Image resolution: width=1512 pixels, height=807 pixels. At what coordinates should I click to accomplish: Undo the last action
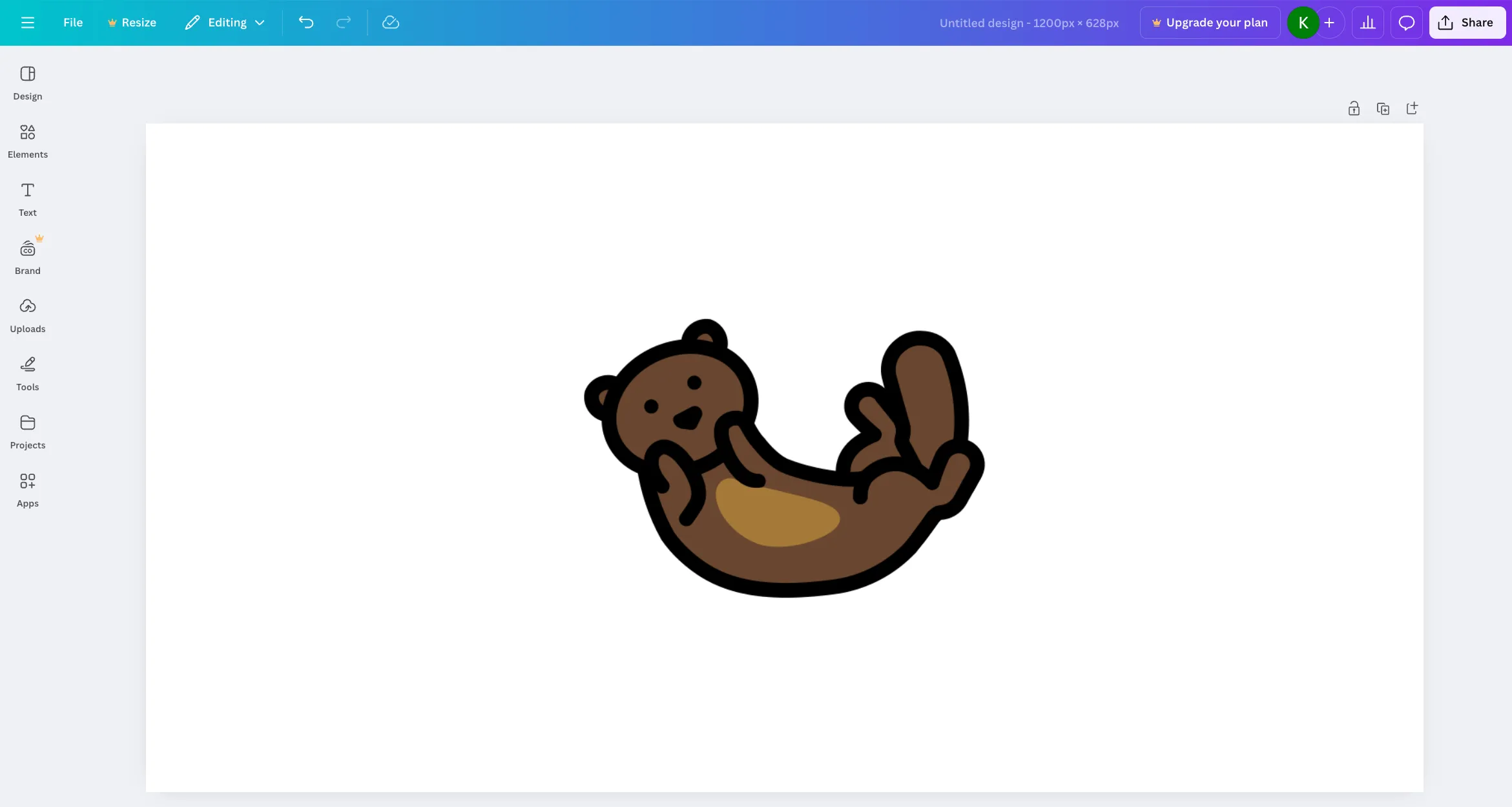[306, 22]
